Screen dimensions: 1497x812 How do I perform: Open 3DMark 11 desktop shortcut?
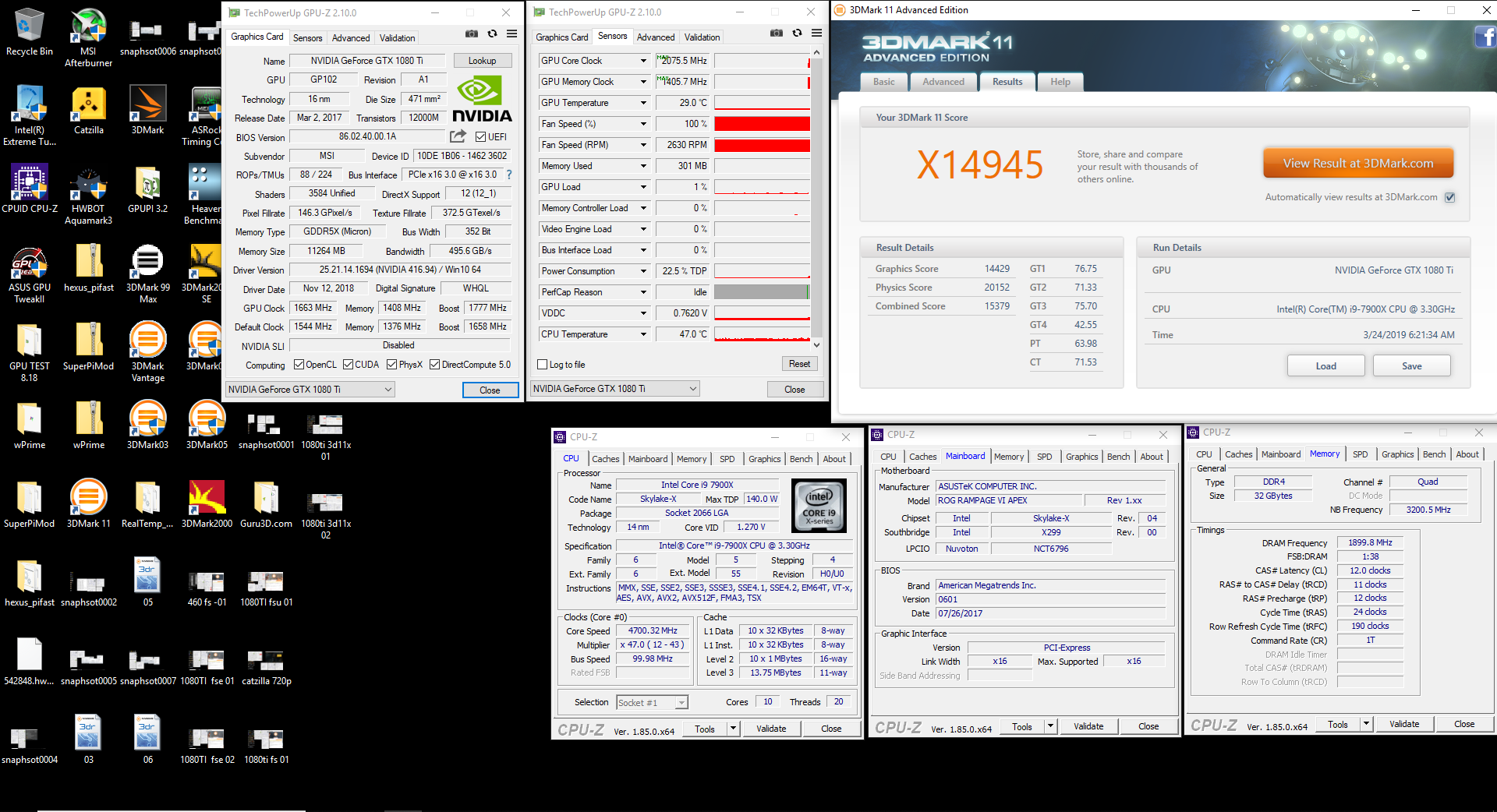coord(88,503)
